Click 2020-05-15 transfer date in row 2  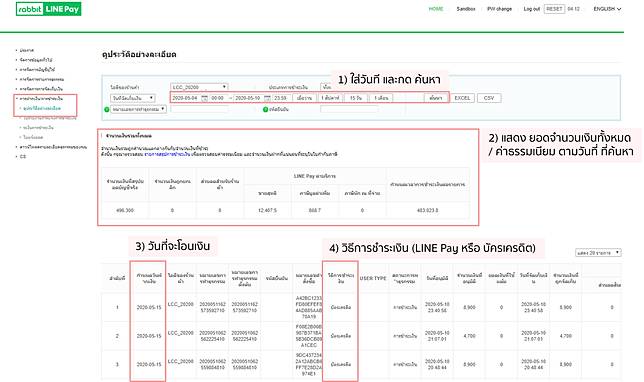[x=149, y=336]
